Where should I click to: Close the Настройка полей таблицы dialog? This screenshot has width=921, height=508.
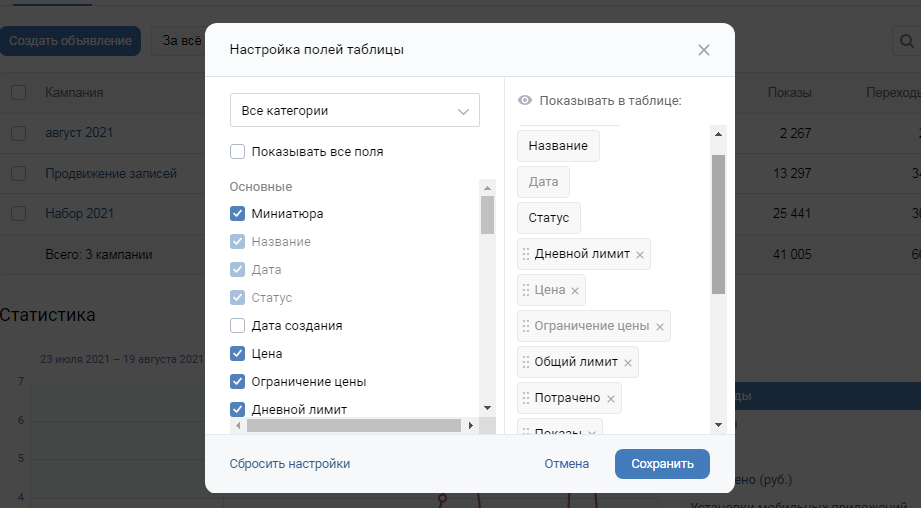click(x=704, y=50)
